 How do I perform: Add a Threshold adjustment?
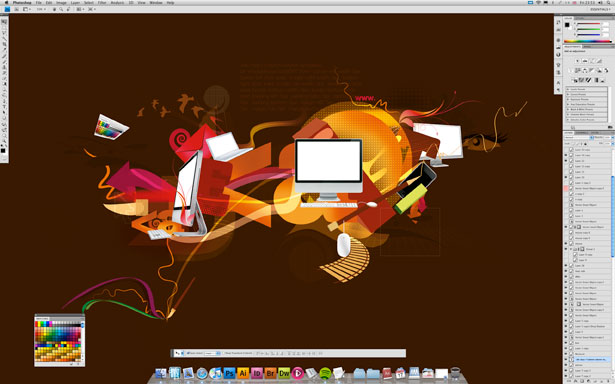click(589, 80)
